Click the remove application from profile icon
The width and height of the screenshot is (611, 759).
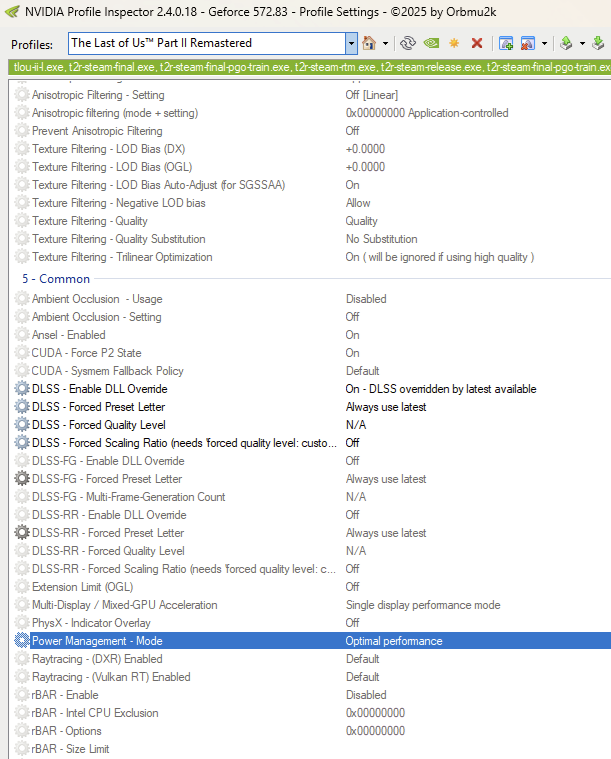pos(527,43)
